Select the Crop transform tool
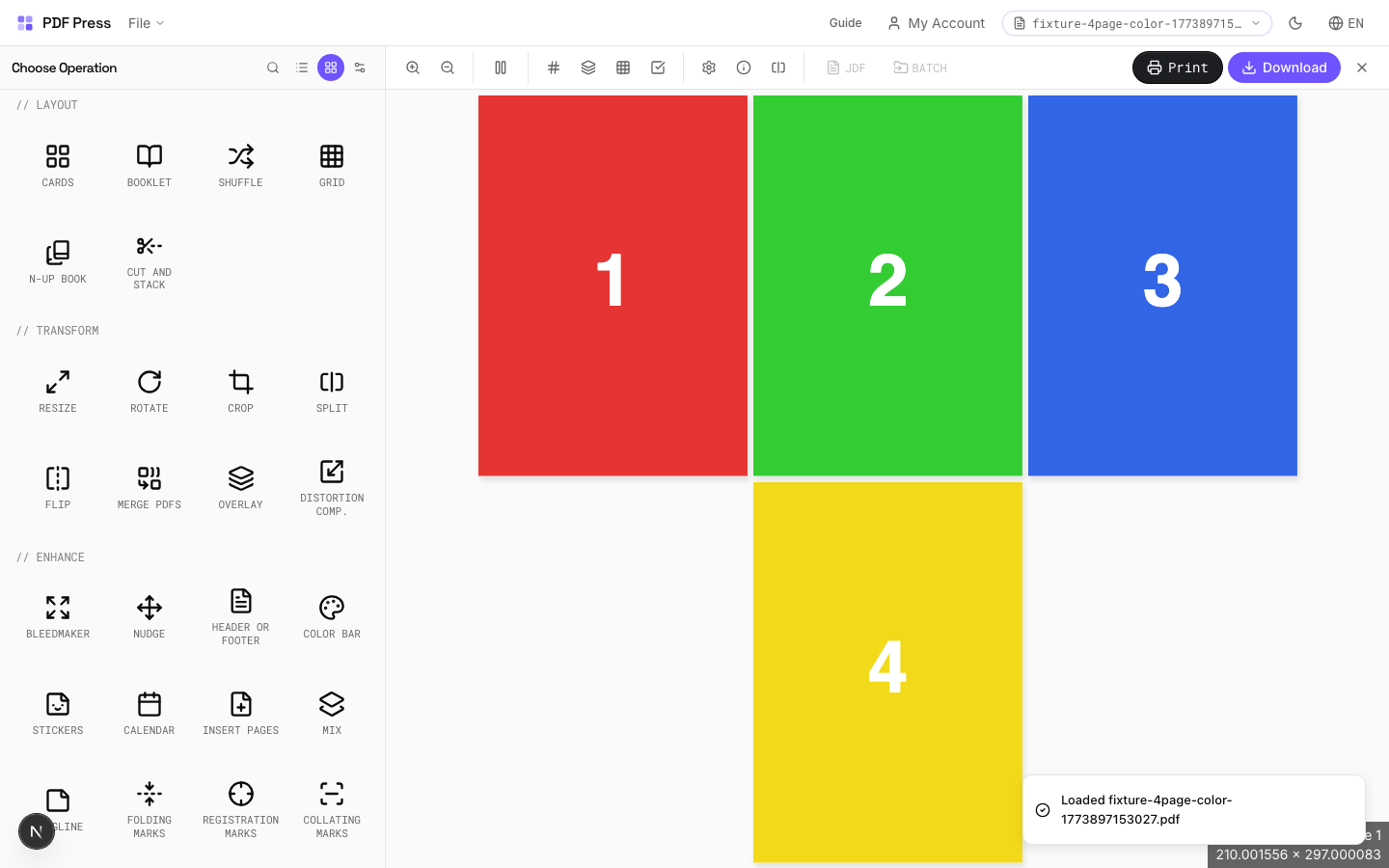The image size is (1389, 868). tap(240, 389)
